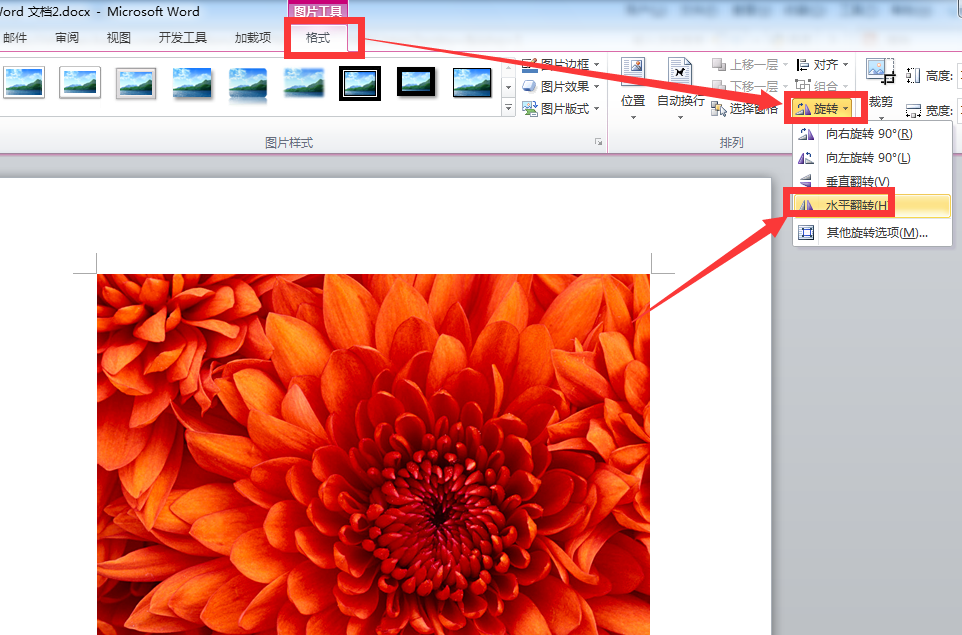
Task: Move down one row in the picture styles gallery
Action: (508, 88)
